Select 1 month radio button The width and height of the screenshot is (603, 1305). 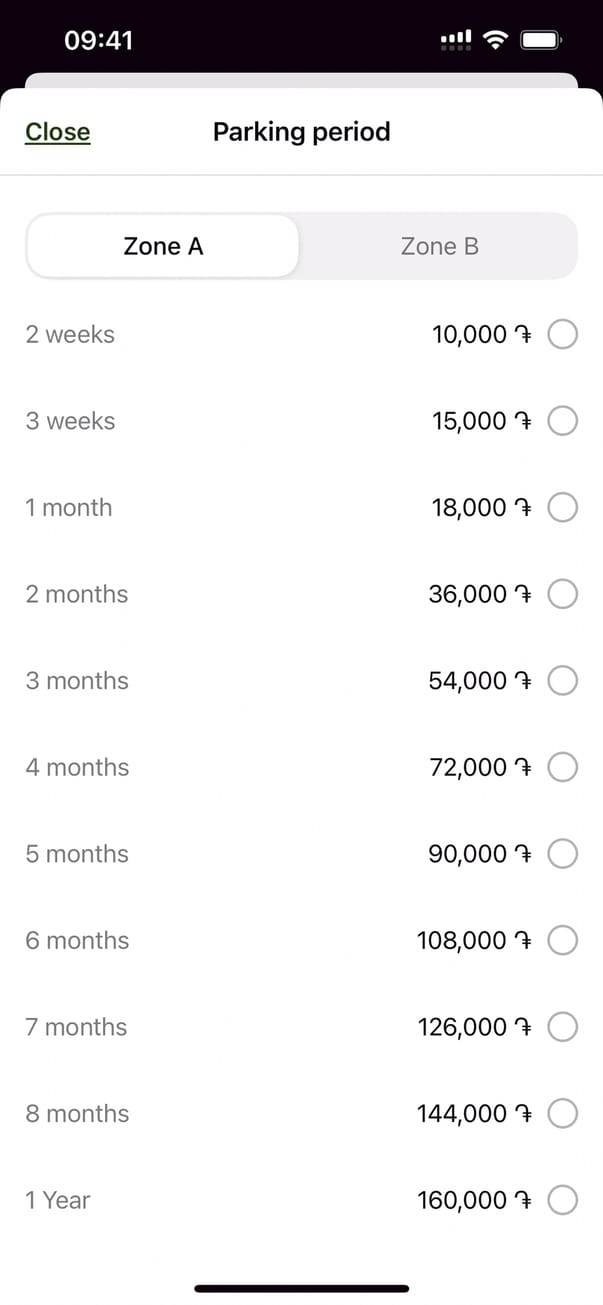click(x=563, y=508)
